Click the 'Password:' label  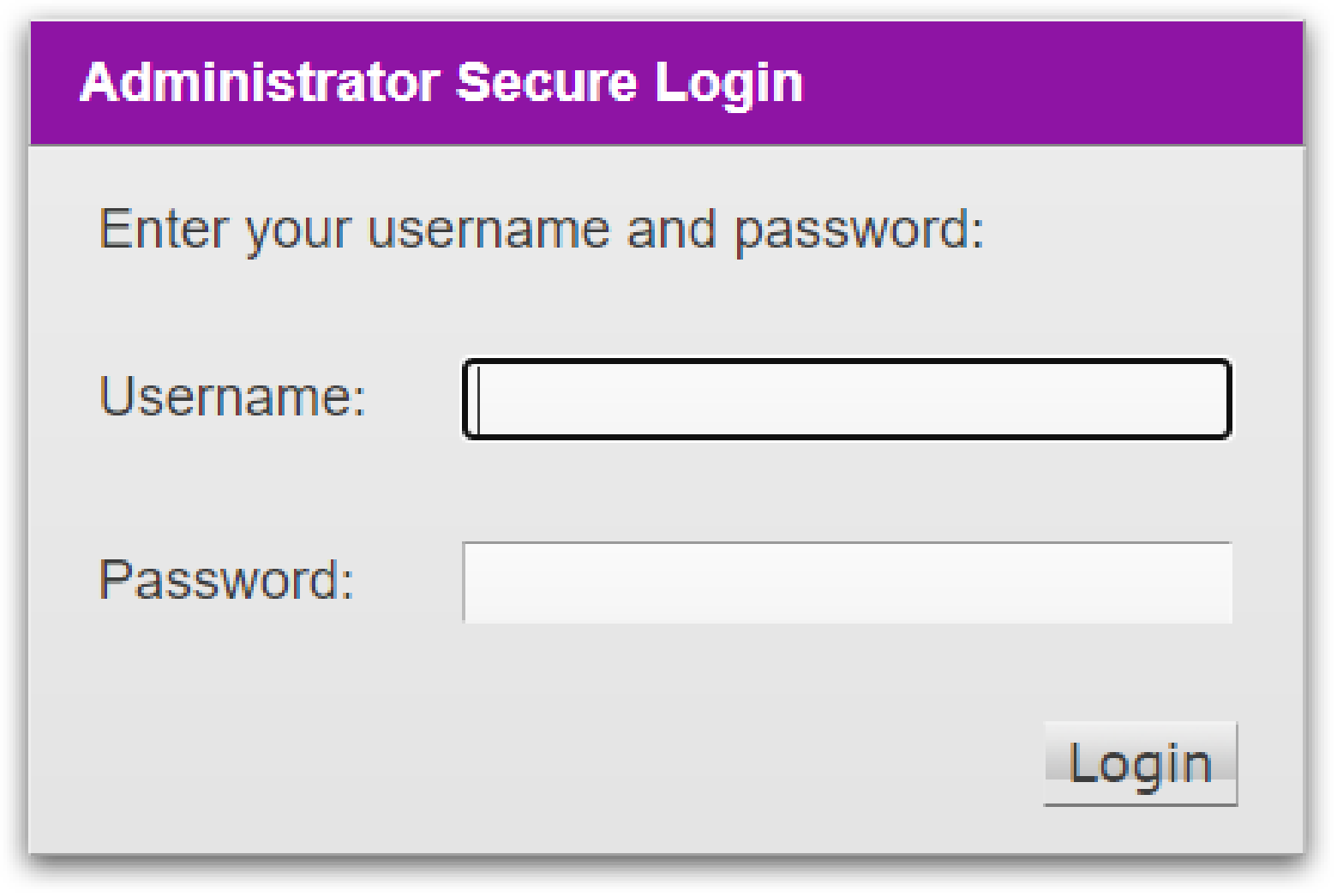point(226,580)
